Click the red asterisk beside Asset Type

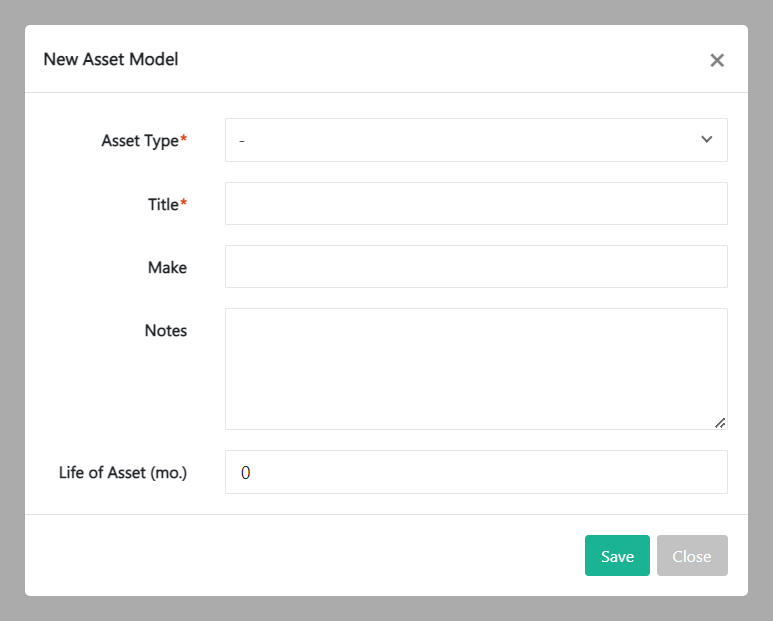click(x=183, y=140)
